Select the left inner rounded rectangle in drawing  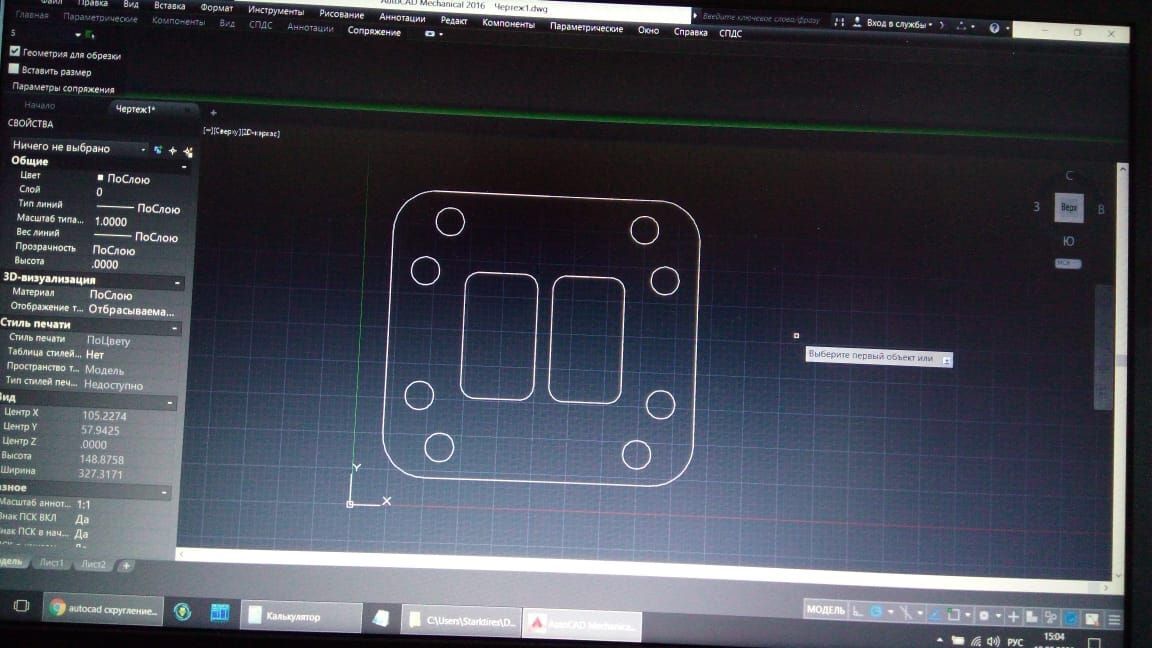click(500, 336)
